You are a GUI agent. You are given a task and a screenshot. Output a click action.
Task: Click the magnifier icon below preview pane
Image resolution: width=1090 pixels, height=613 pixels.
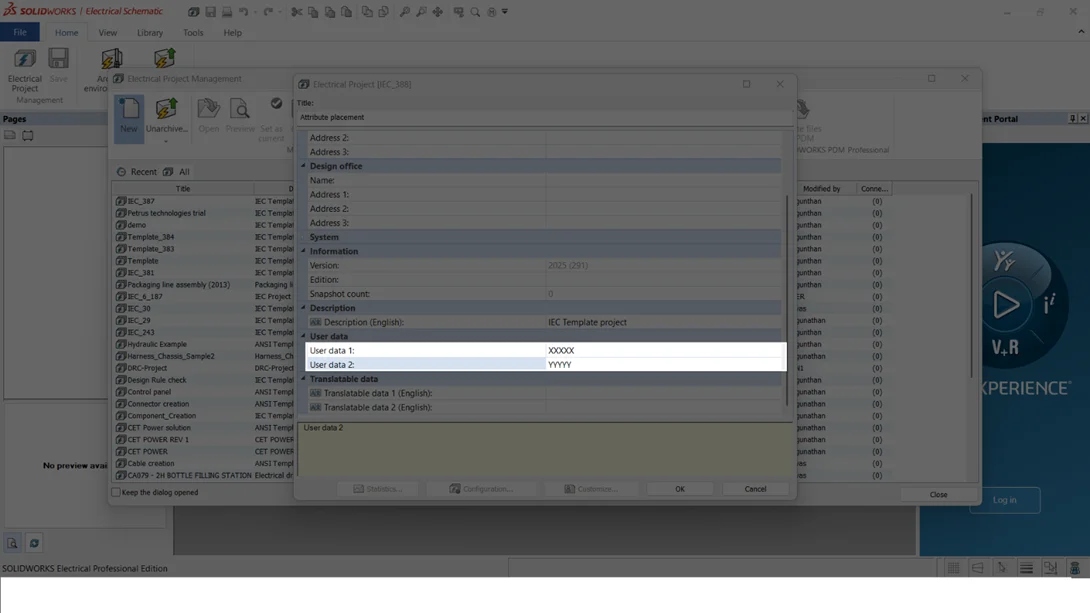pyautogui.click(x=13, y=543)
